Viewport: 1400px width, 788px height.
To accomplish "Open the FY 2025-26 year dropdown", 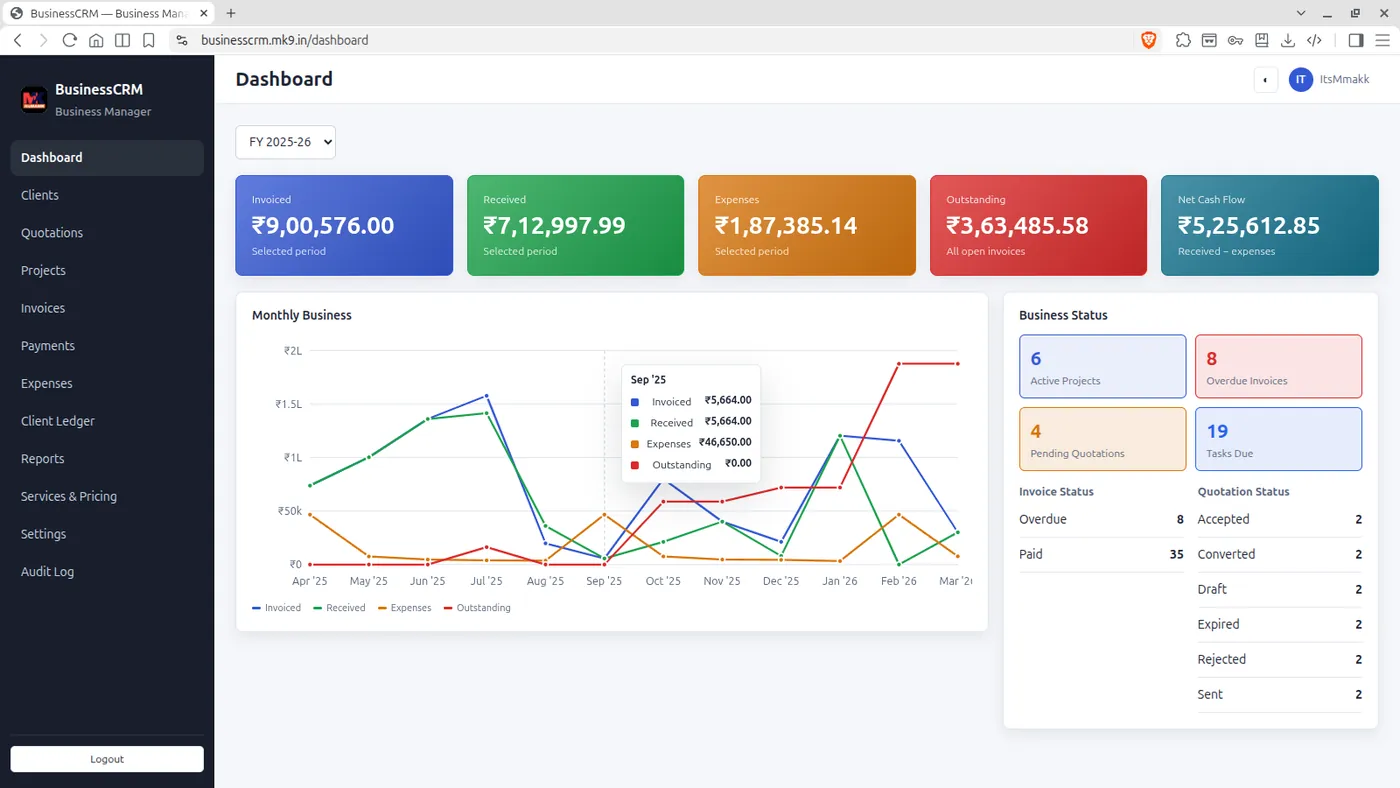I will [x=285, y=142].
